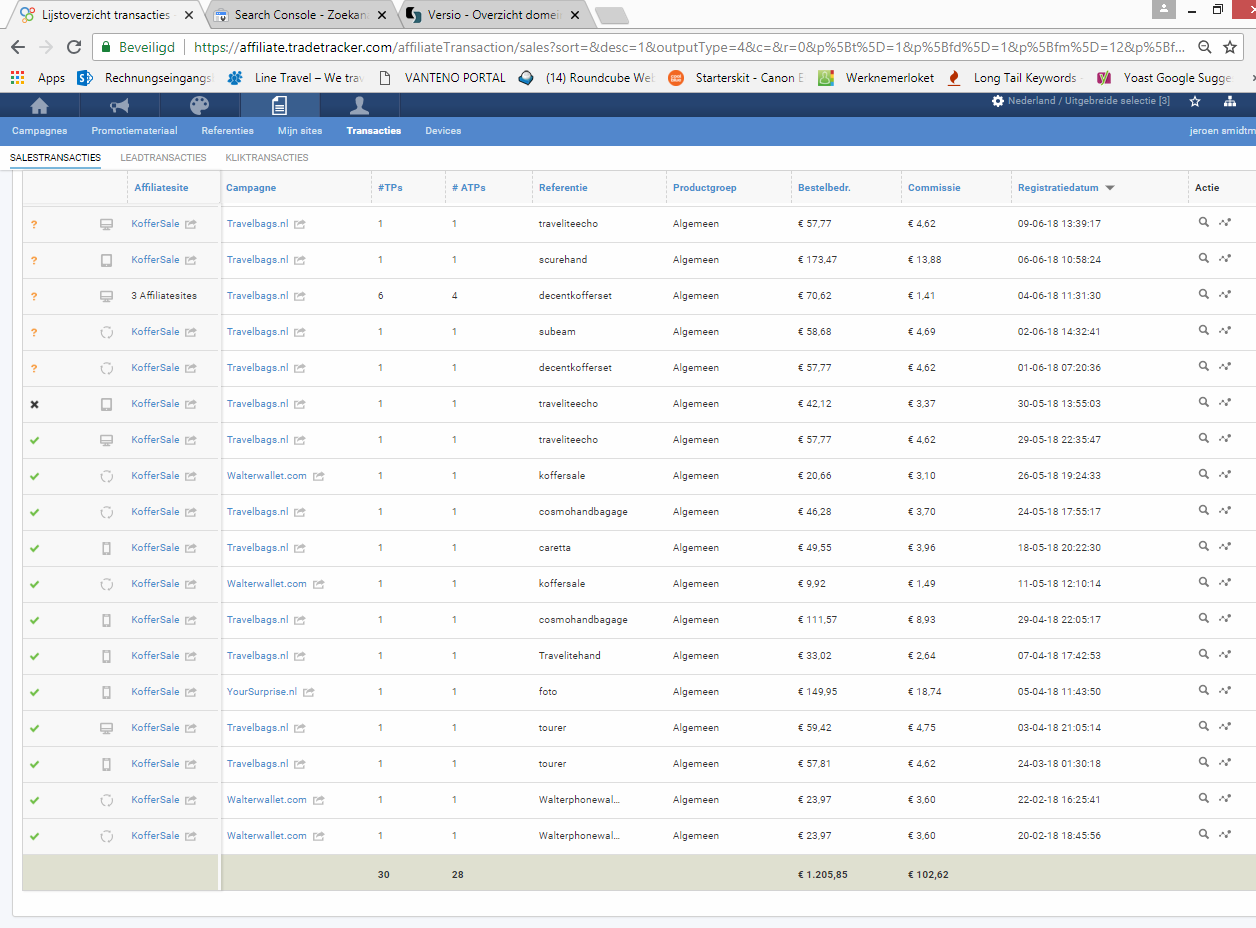Image resolution: width=1256 pixels, height=928 pixels.
Task: Reload the page in Chrome
Action: (74, 47)
